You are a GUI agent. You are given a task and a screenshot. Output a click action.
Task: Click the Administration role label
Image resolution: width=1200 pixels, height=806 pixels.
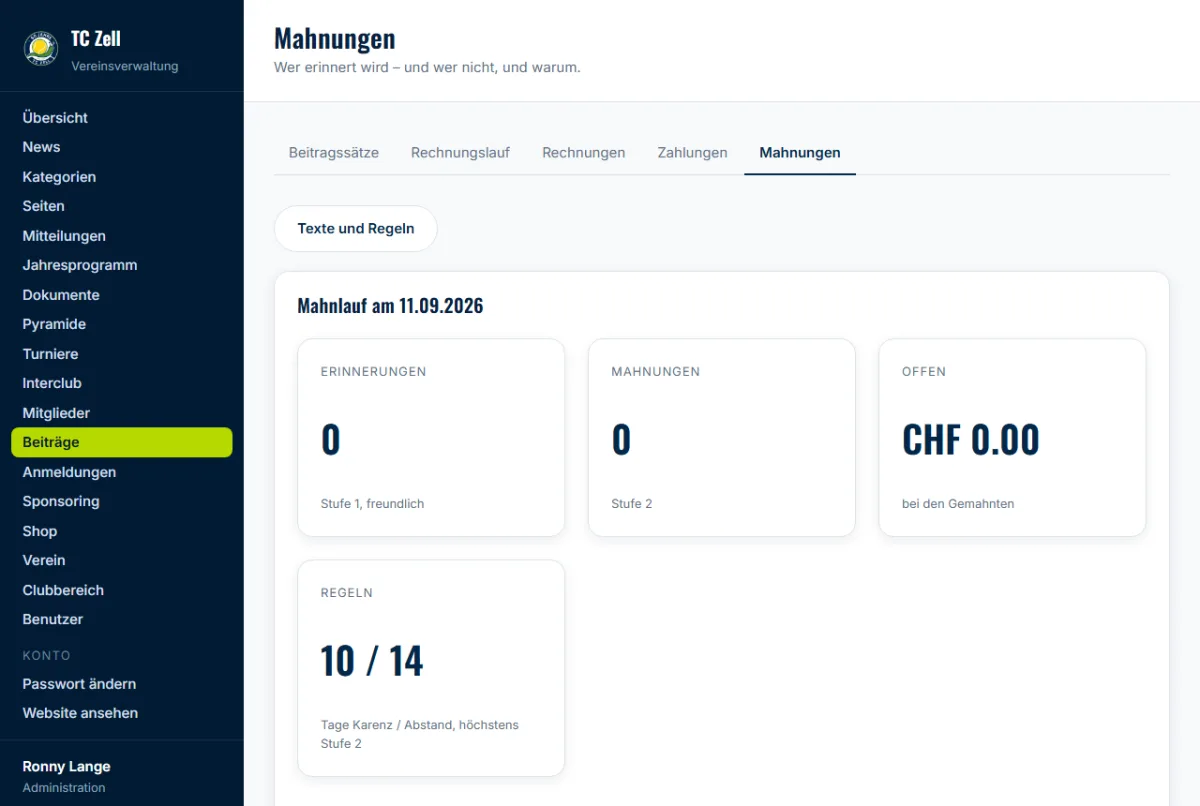tap(64, 788)
